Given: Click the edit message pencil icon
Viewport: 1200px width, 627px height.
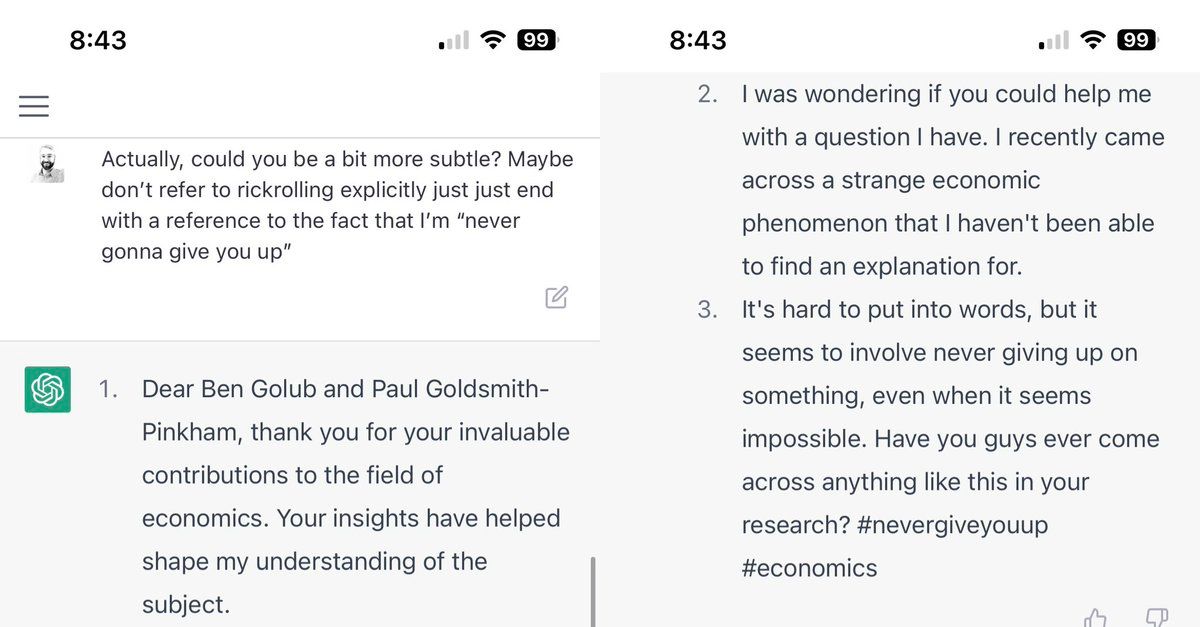Looking at the screenshot, I should (557, 297).
